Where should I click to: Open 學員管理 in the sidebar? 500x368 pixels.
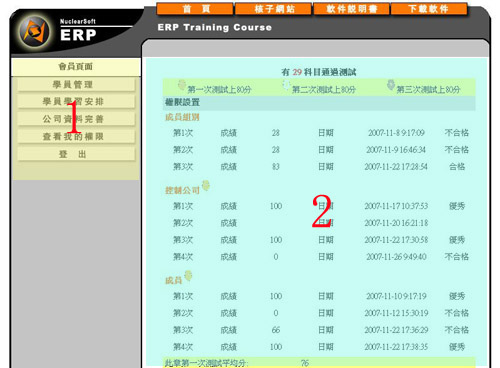coord(76,85)
